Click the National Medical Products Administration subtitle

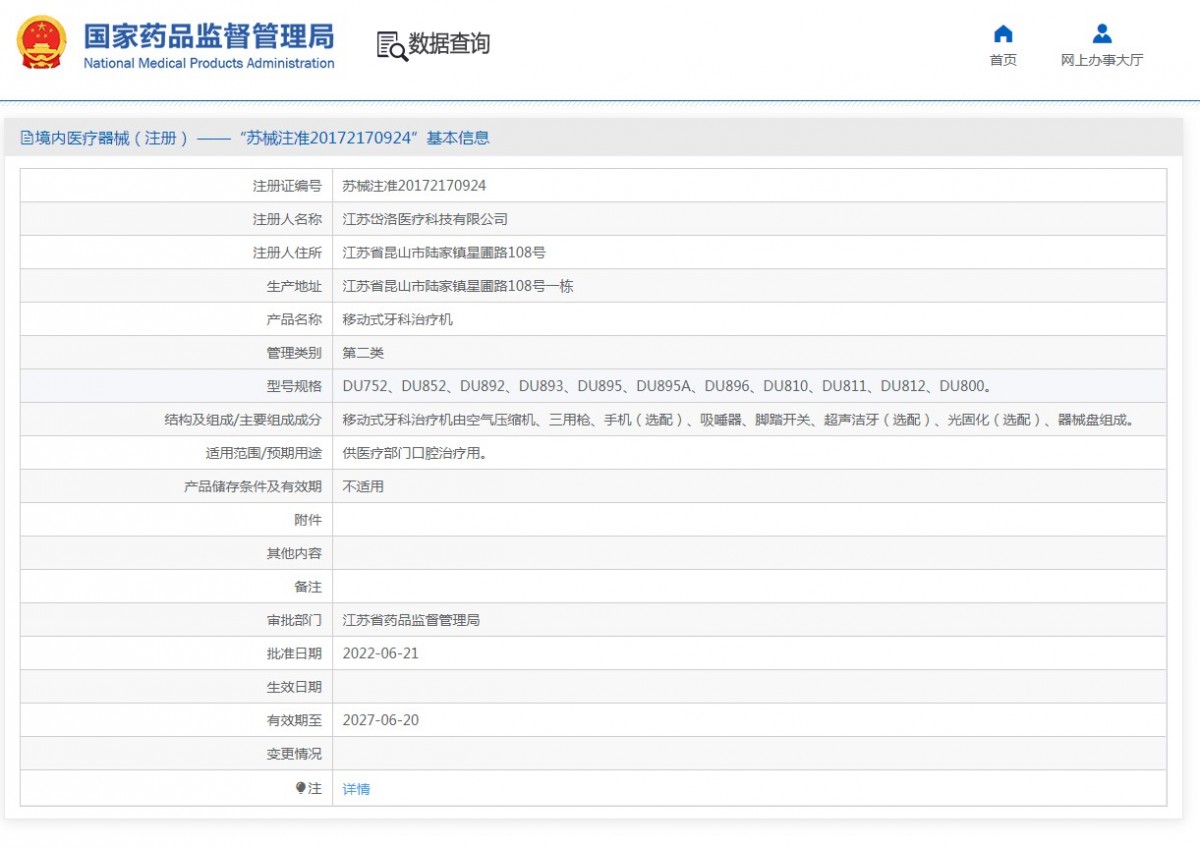208,63
